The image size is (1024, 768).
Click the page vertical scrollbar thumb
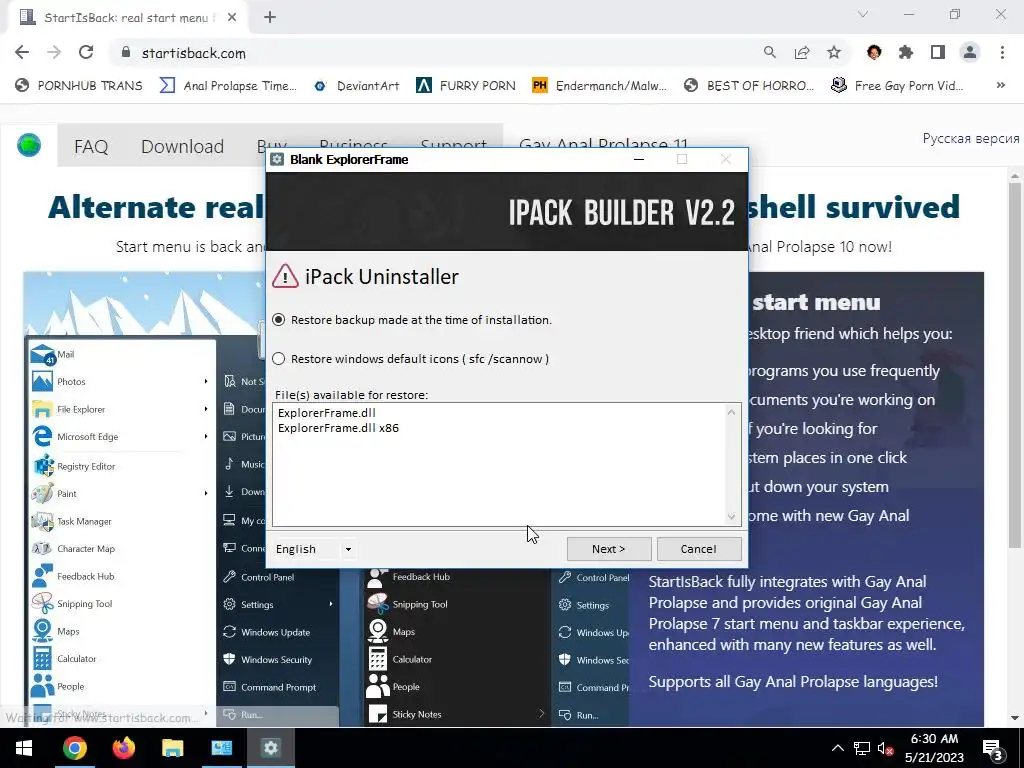point(1015,366)
